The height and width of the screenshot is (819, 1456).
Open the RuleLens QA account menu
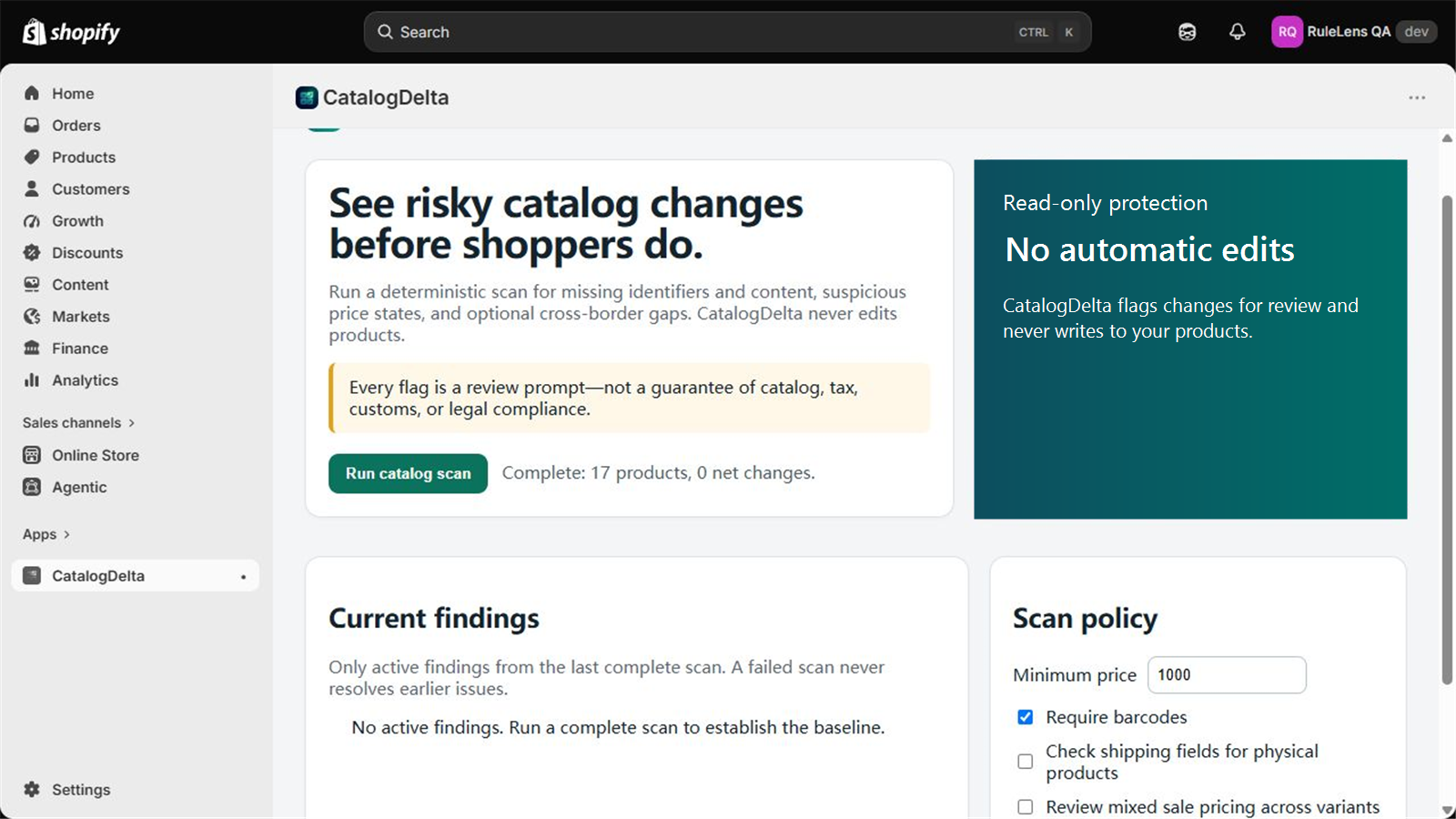pyautogui.click(x=1354, y=32)
